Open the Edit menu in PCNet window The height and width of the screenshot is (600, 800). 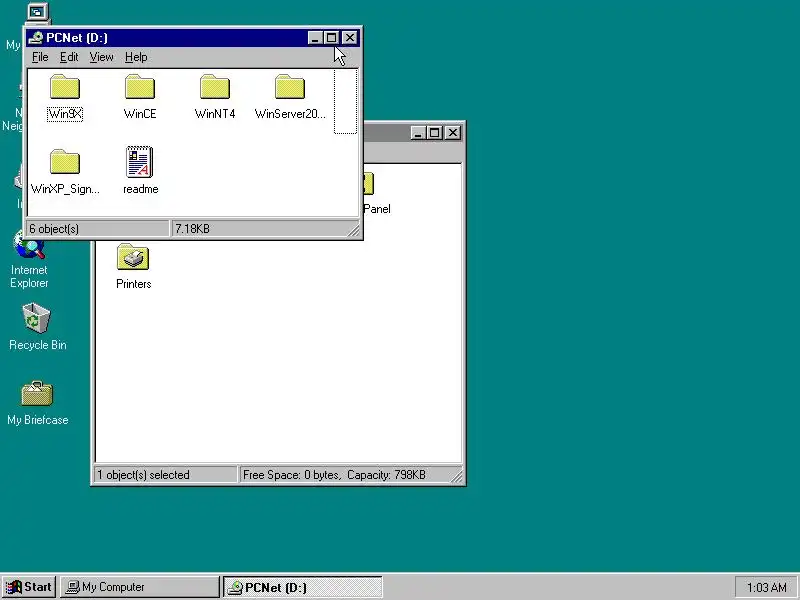point(69,57)
